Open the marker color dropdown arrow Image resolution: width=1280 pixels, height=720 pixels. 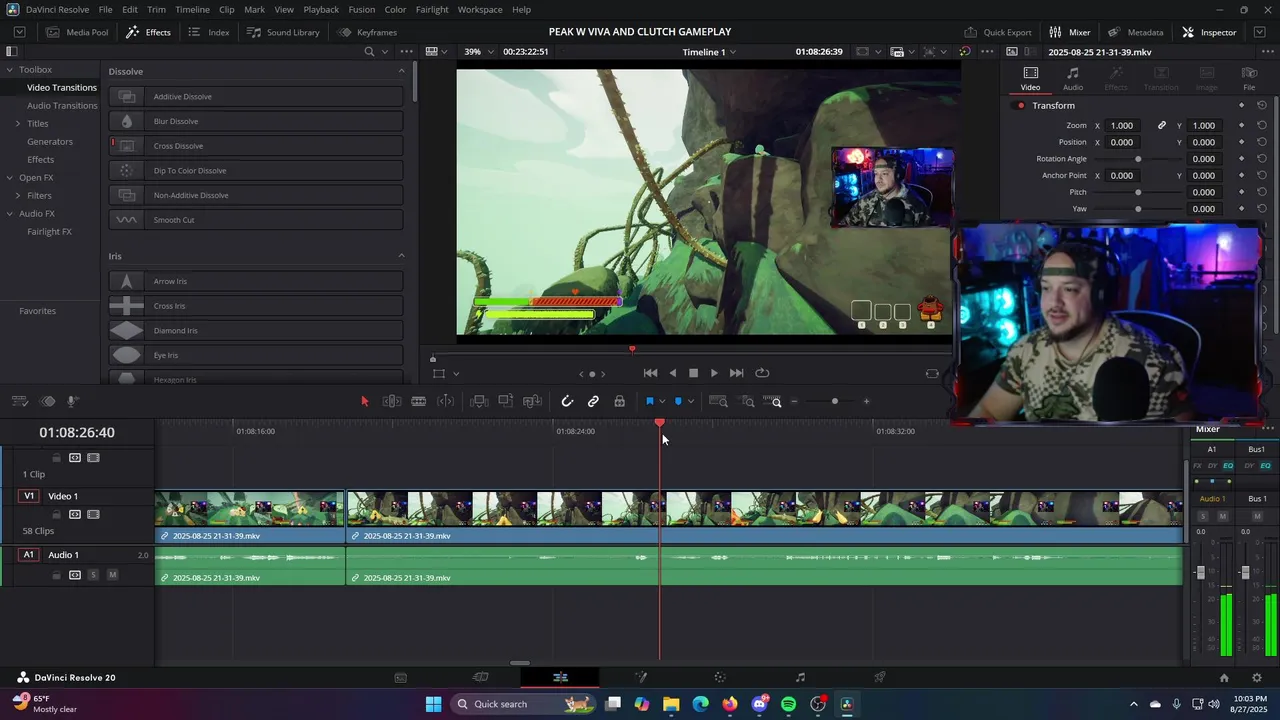point(691,401)
